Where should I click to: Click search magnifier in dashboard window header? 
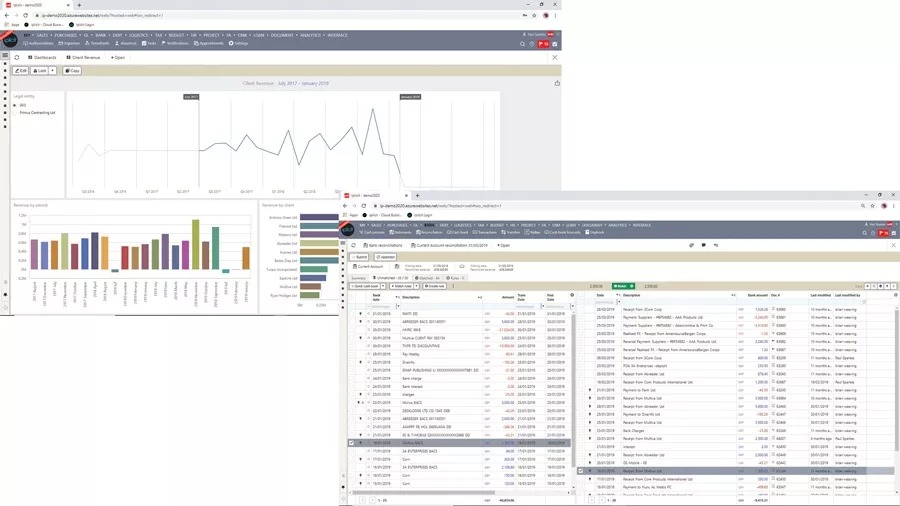[522, 44]
